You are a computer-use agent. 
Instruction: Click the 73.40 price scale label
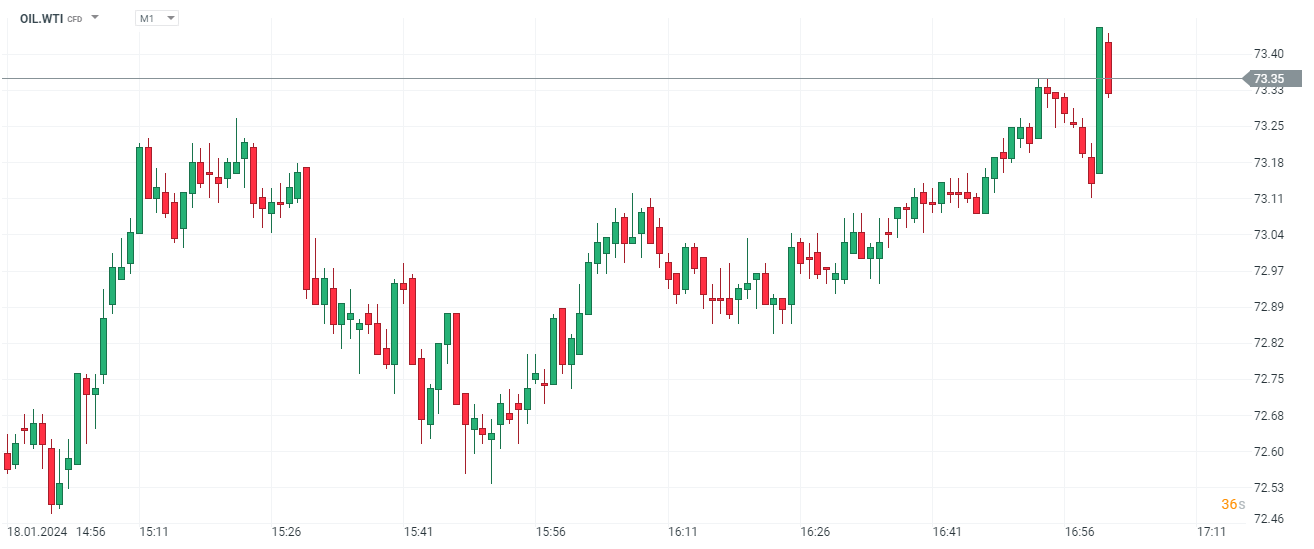(1269, 53)
